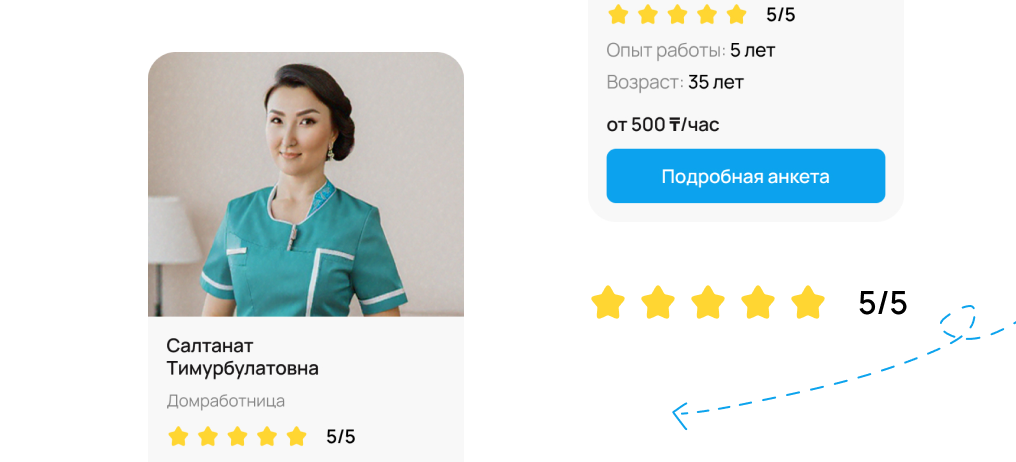This screenshot has width=1016, height=462.
Task: Click the 5/5 score in top card
Action: coord(780,15)
